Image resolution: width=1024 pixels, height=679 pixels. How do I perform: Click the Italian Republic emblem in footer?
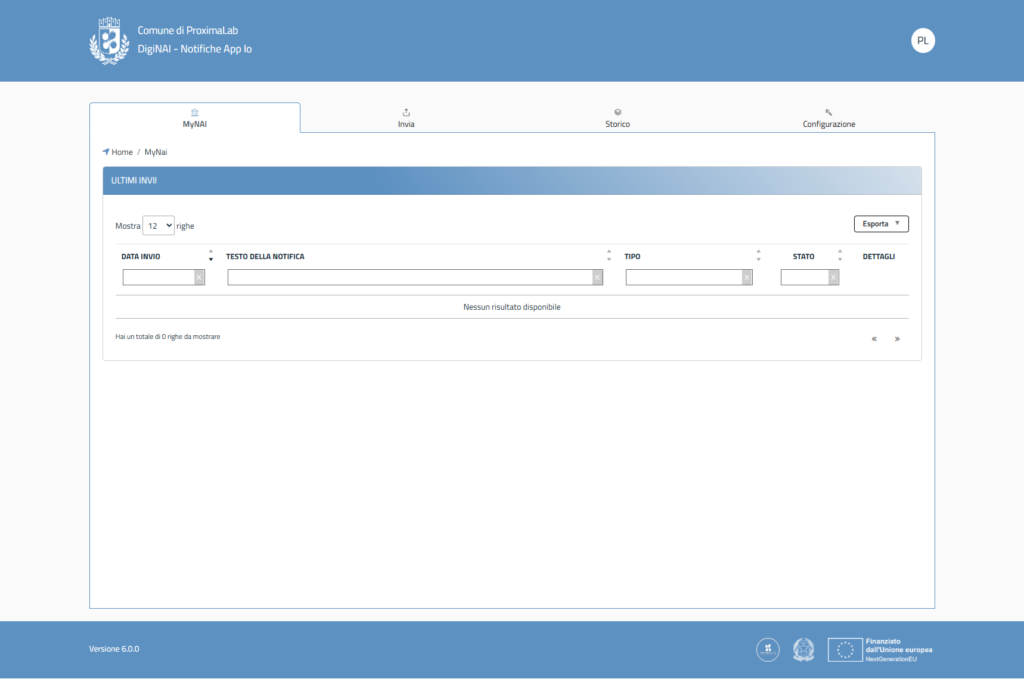click(804, 650)
